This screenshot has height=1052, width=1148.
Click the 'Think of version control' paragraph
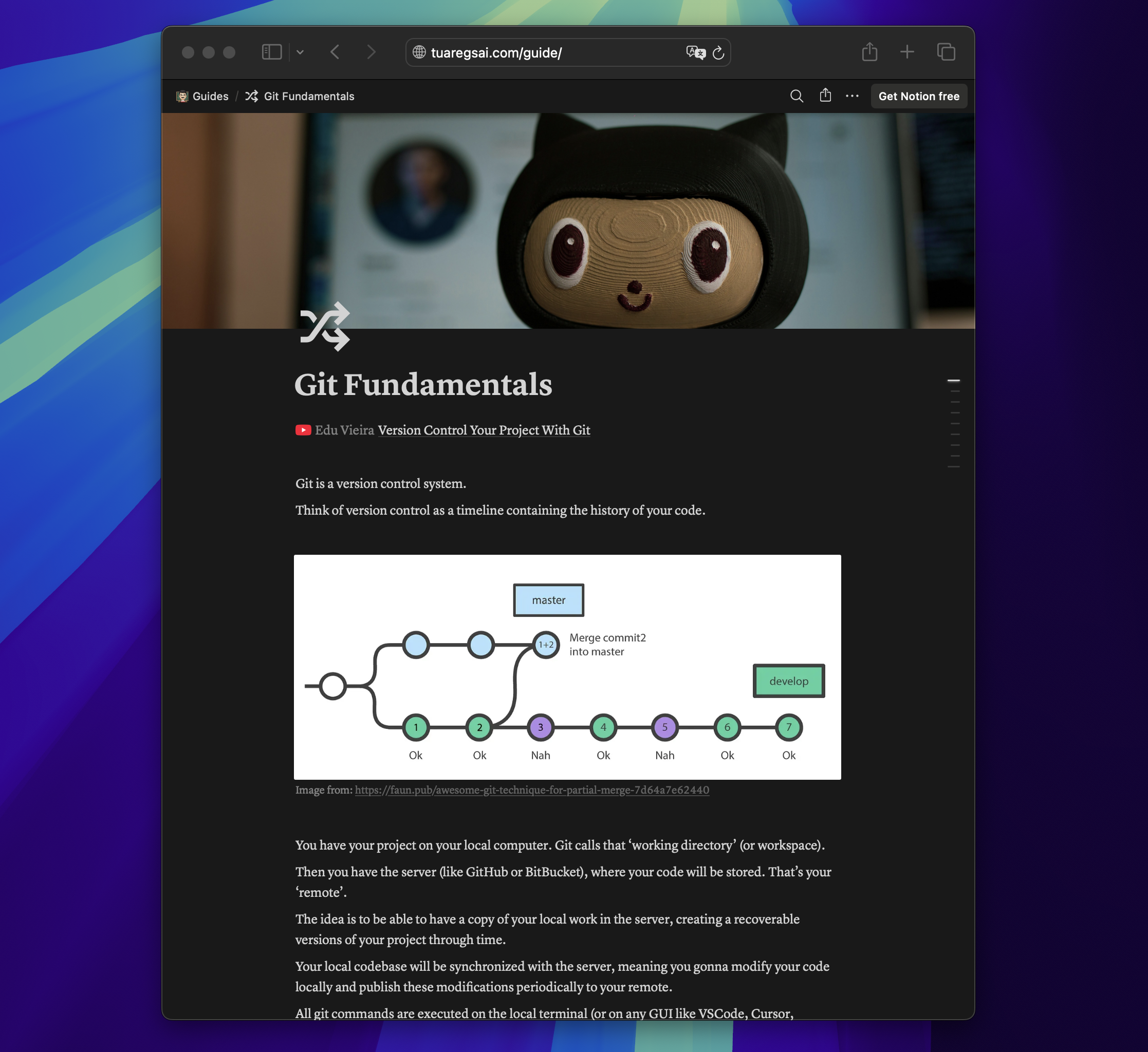(x=500, y=510)
